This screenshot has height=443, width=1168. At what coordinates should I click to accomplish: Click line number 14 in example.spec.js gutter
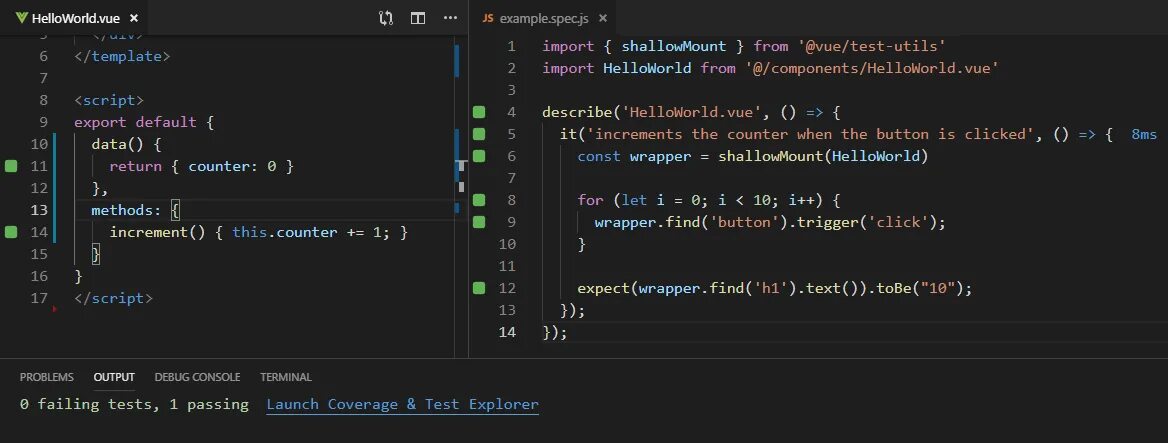507,332
